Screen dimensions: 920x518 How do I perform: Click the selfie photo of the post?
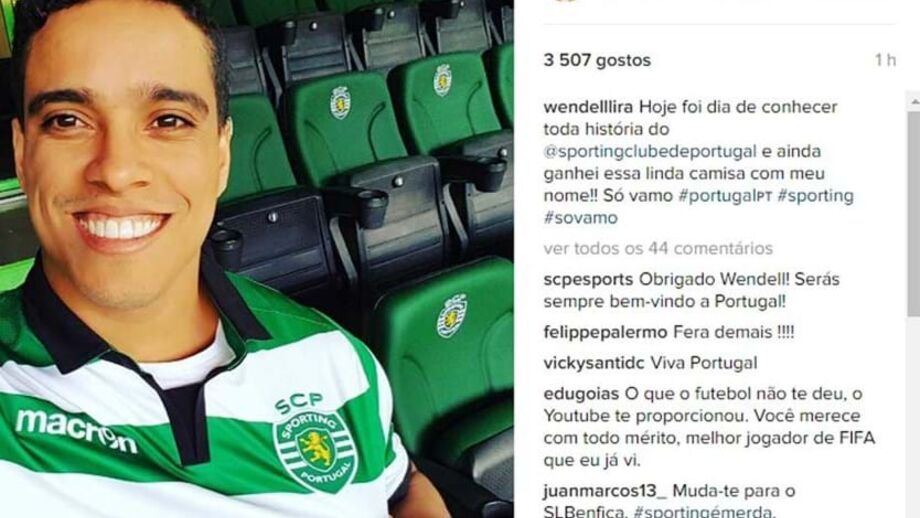(256, 259)
